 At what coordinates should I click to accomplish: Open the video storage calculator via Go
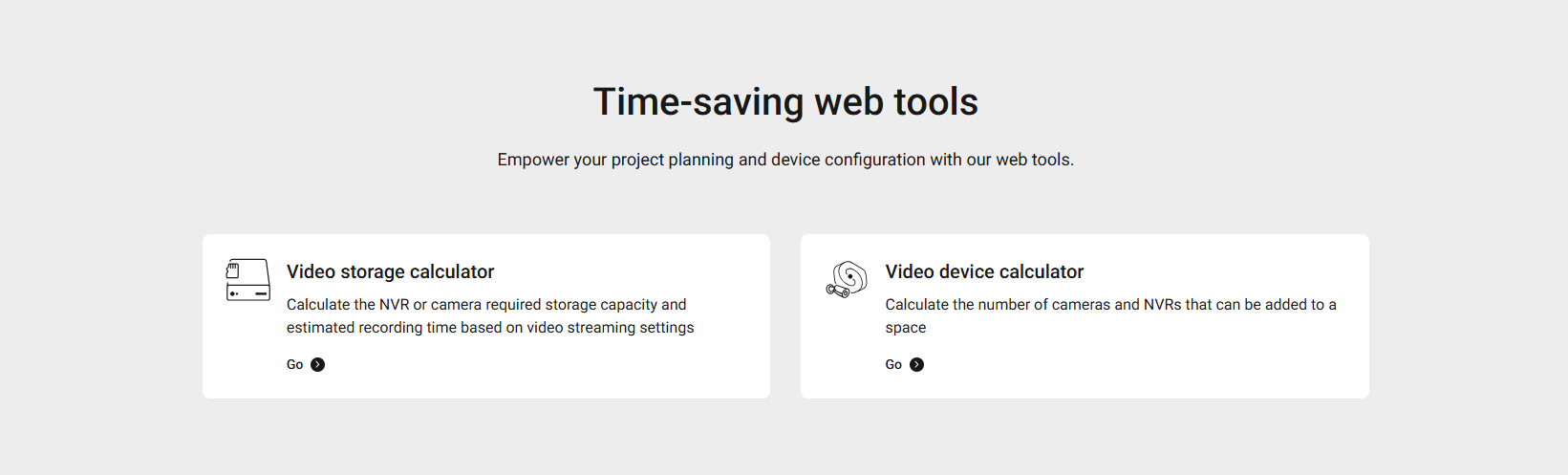point(295,364)
